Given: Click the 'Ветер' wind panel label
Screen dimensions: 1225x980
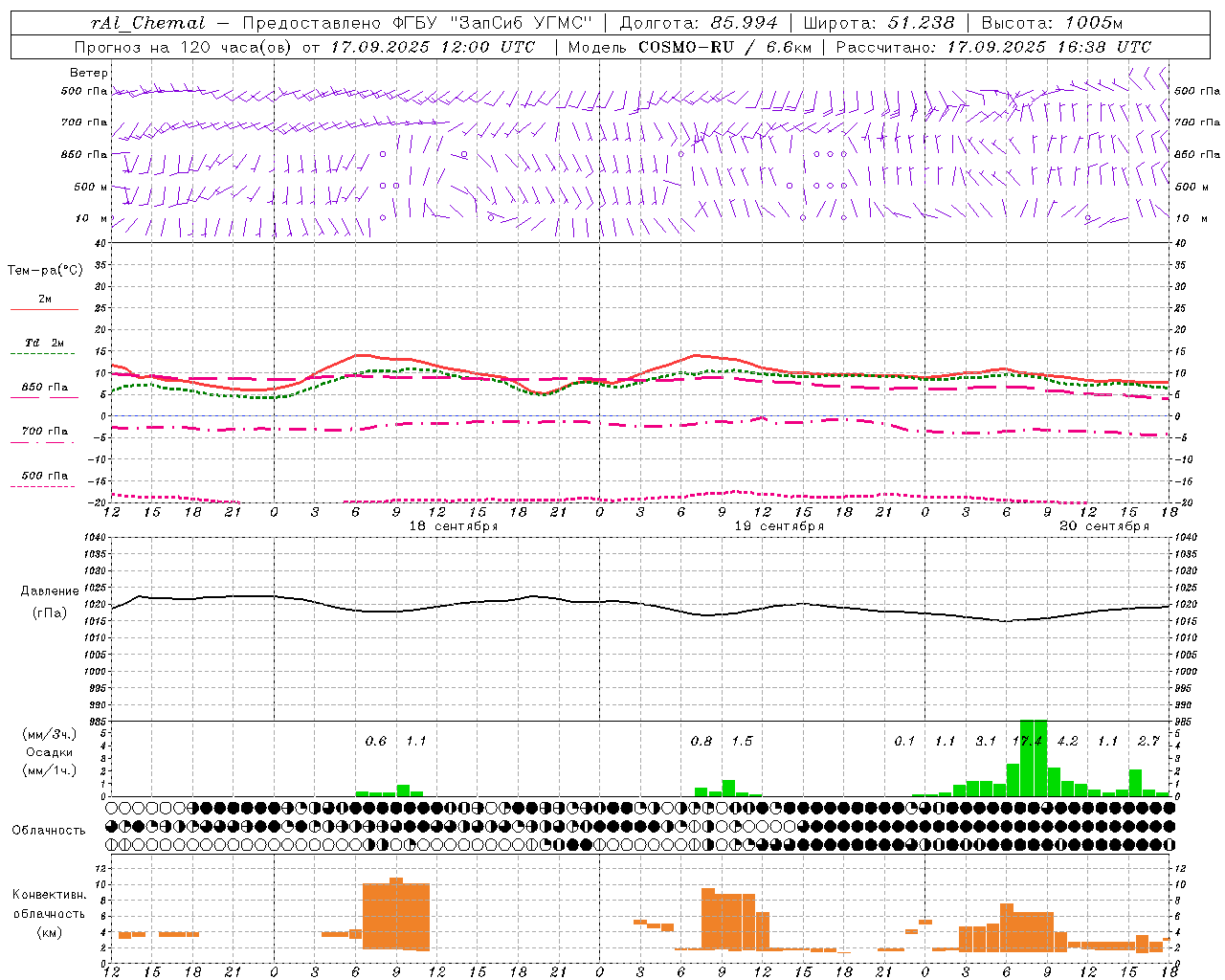Looking at the screenshot, I should point(89,73).
